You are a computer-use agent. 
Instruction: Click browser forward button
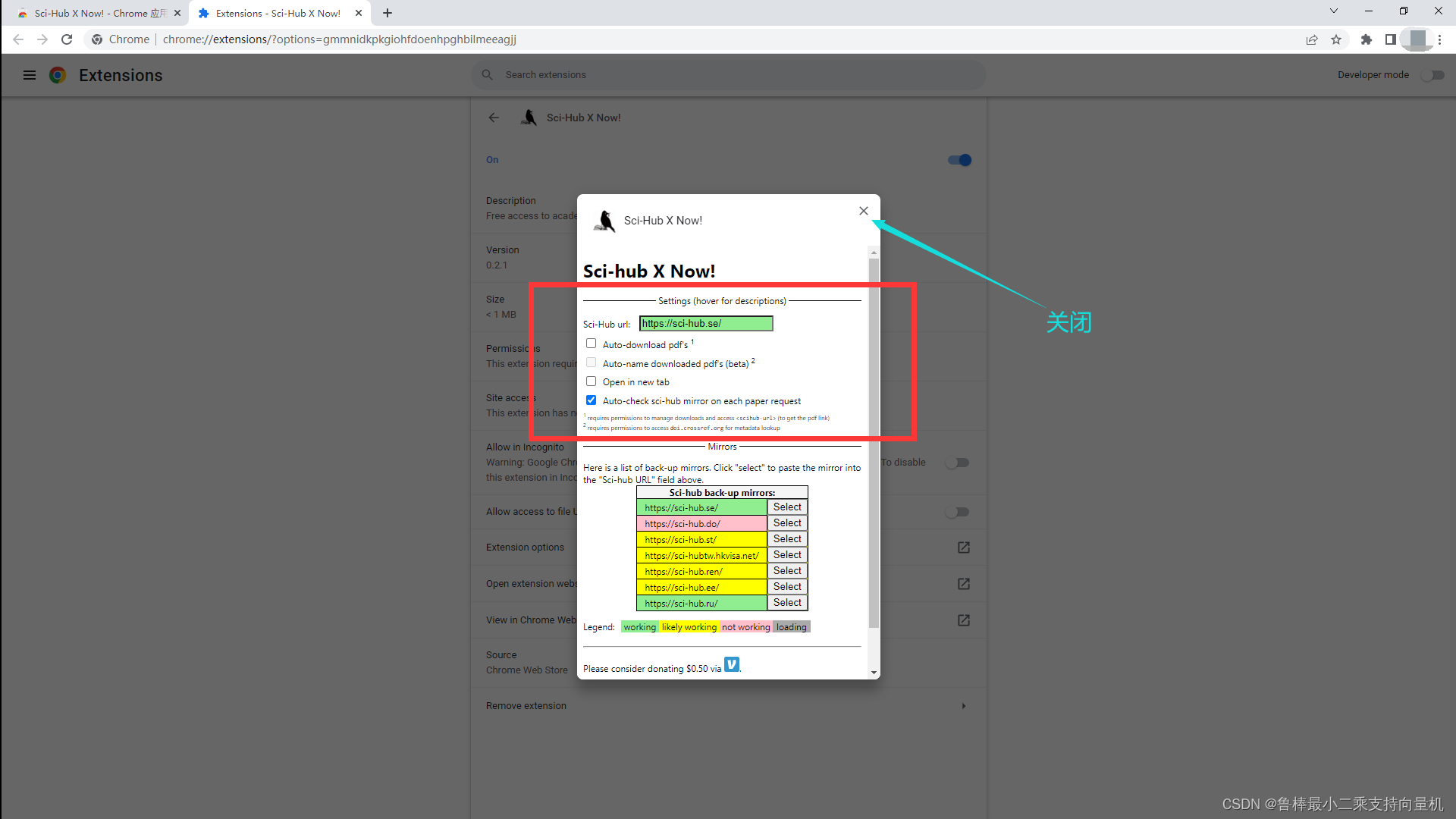tap(42, 39)
